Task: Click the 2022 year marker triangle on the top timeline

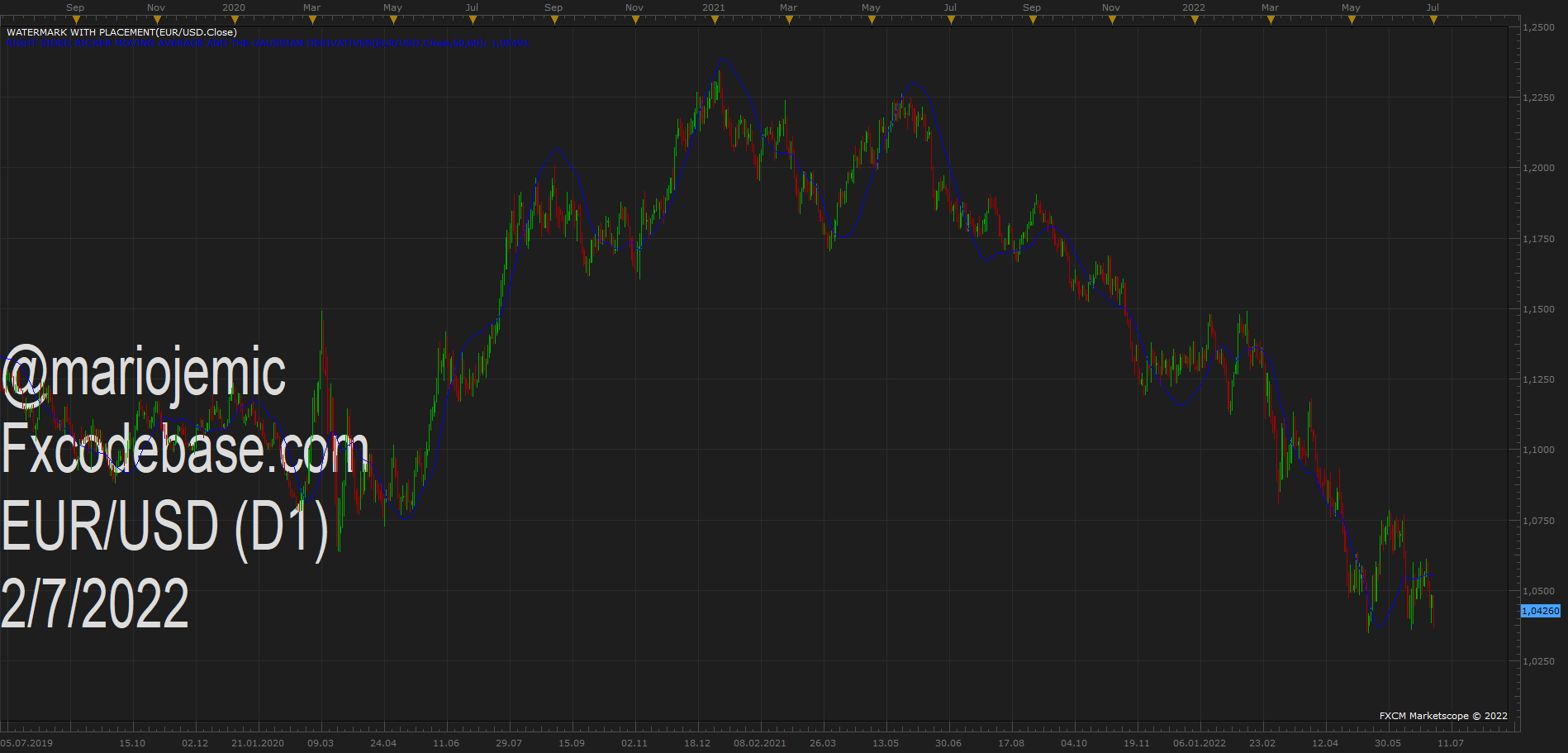Action: pyautogui.click(x=1195, y=20)
